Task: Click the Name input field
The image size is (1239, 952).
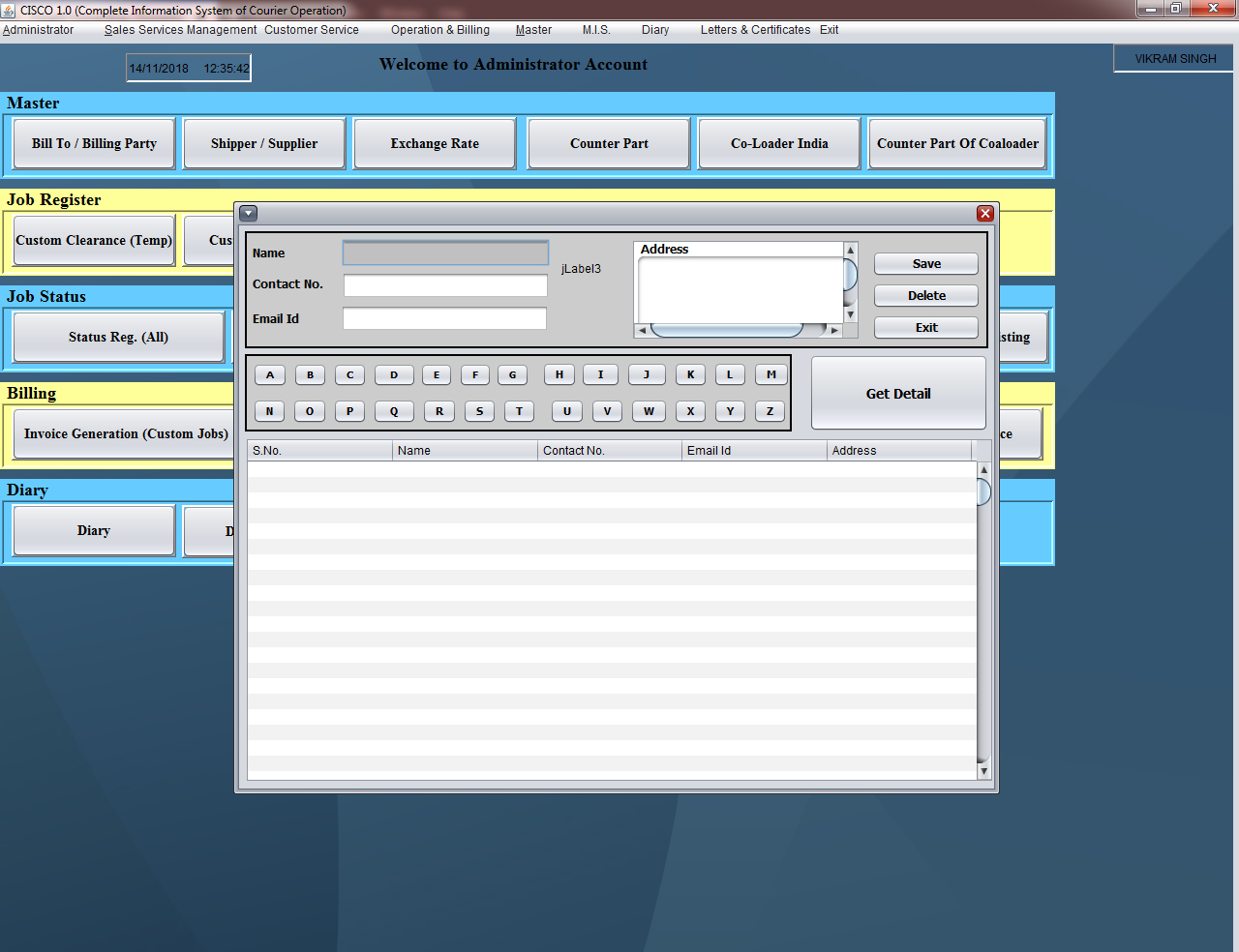Action: tap(445, 253)
